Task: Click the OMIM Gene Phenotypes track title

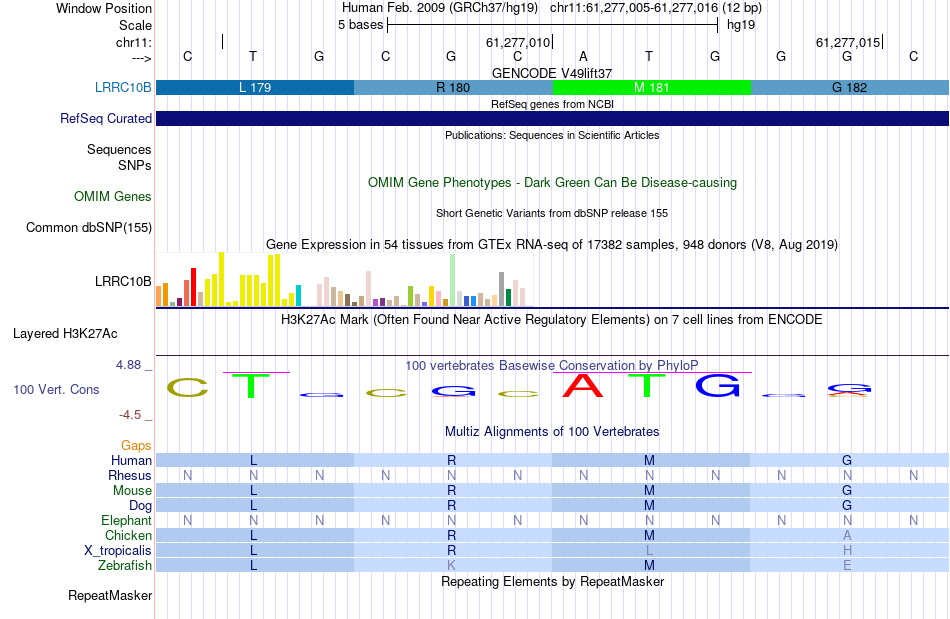Action: click(x=552, y=182)
